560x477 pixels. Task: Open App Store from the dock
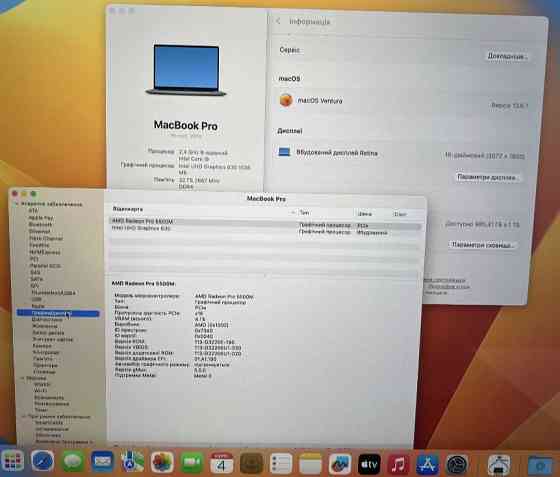[428, 465]
